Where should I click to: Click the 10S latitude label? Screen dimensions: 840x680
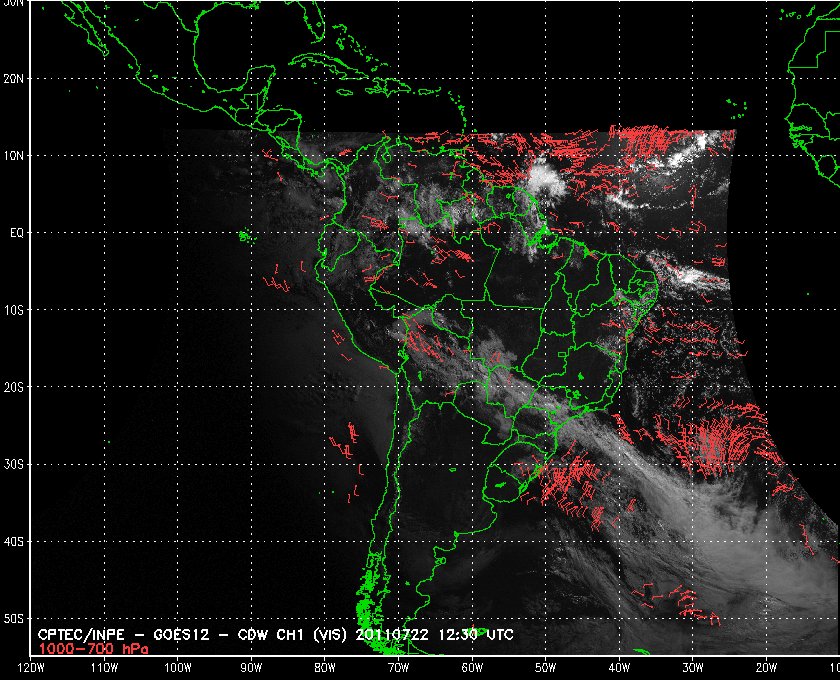pyautogui.click(x=13, y=310)
